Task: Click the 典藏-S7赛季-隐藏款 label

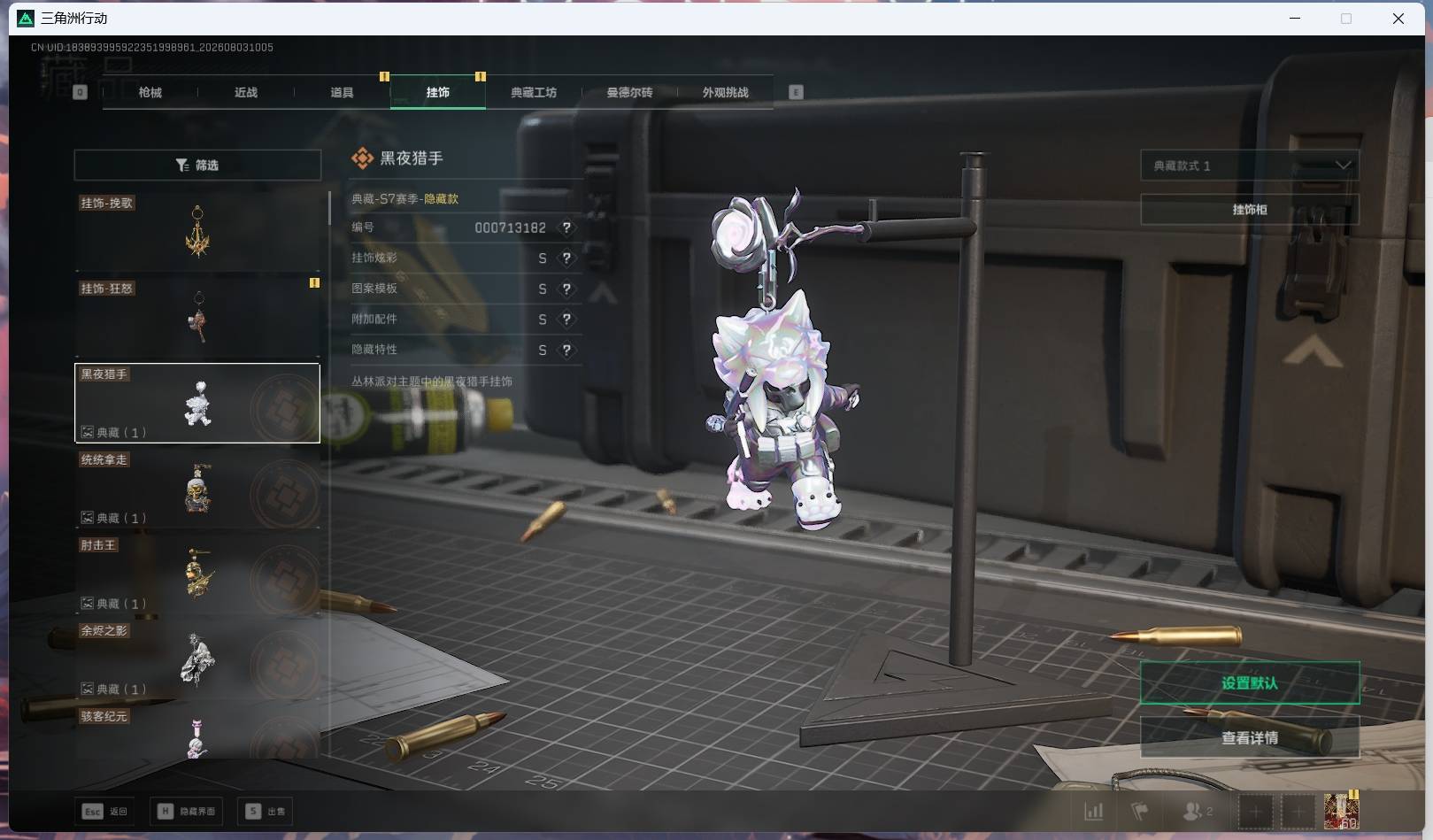Action: click(404, 198)
